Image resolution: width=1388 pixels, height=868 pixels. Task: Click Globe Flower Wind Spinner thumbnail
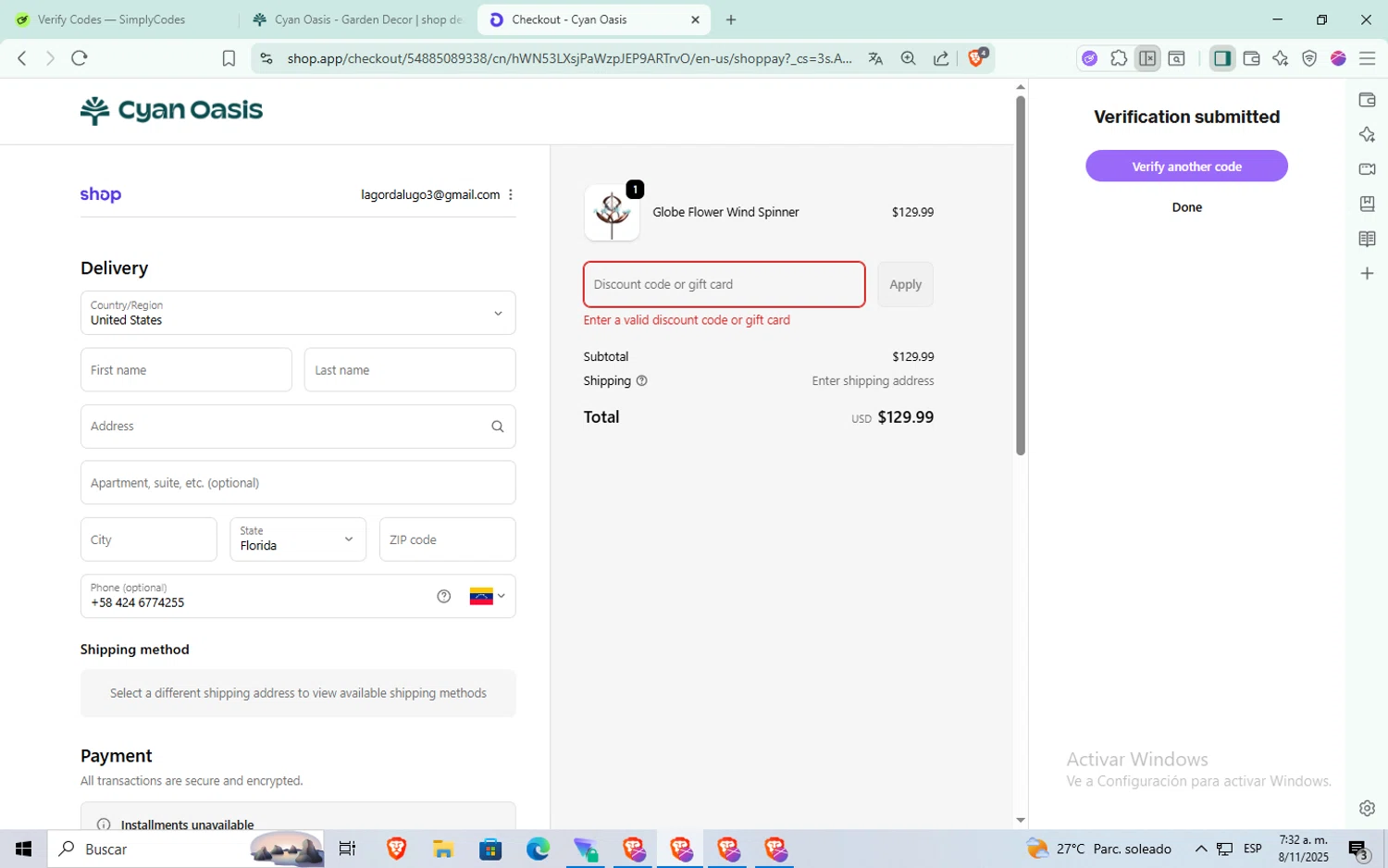point(612,213)
